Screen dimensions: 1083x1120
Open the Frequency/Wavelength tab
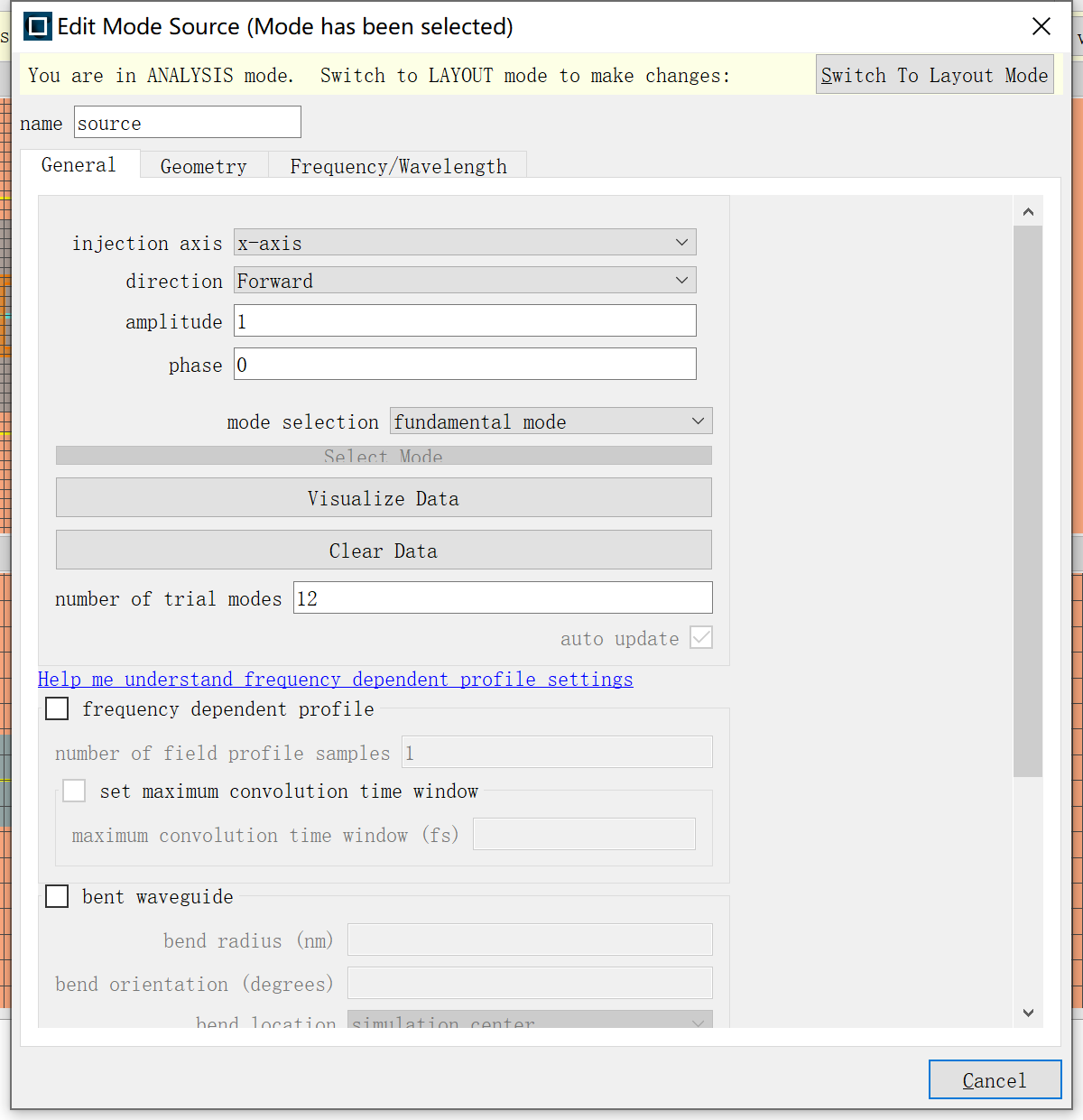[x=398, y=166]
